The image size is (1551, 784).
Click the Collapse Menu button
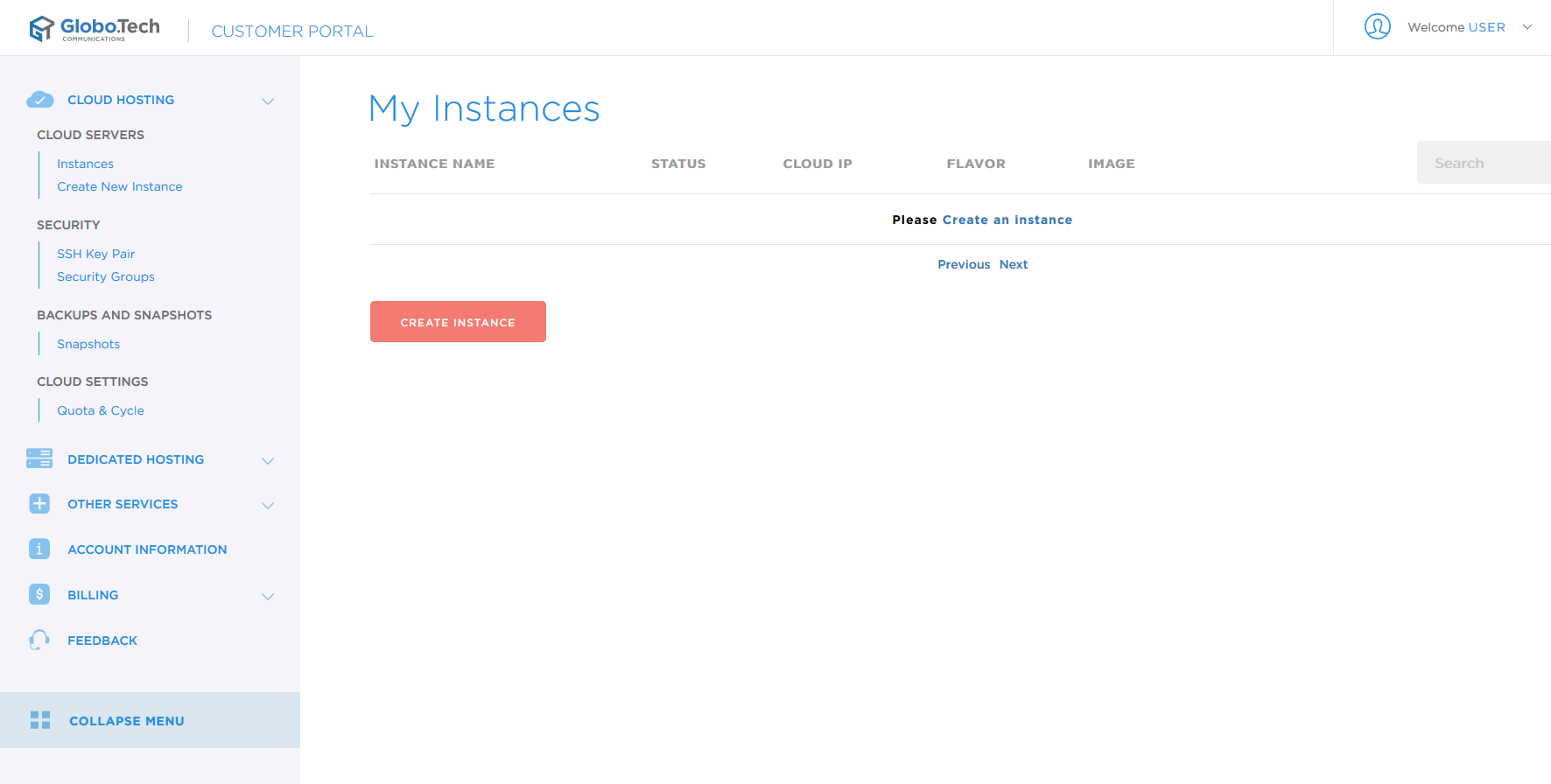coord(150,720)
